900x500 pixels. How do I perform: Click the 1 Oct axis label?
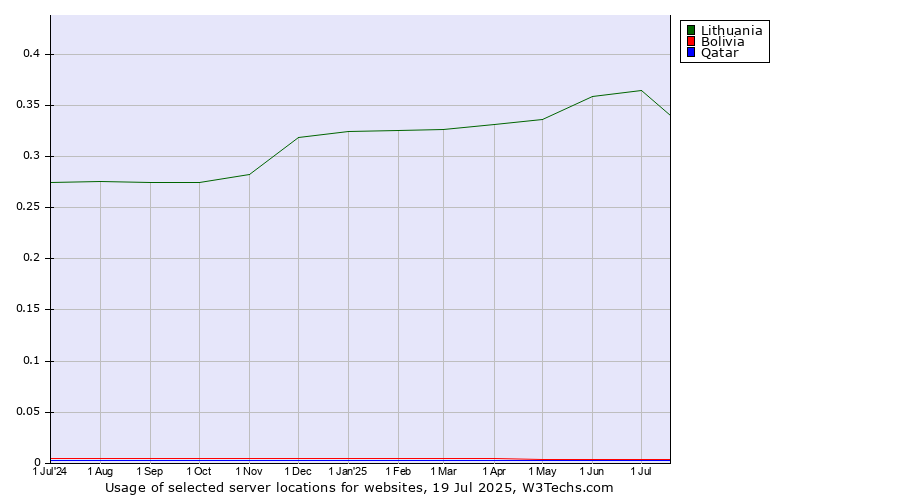tap(199, 471)
